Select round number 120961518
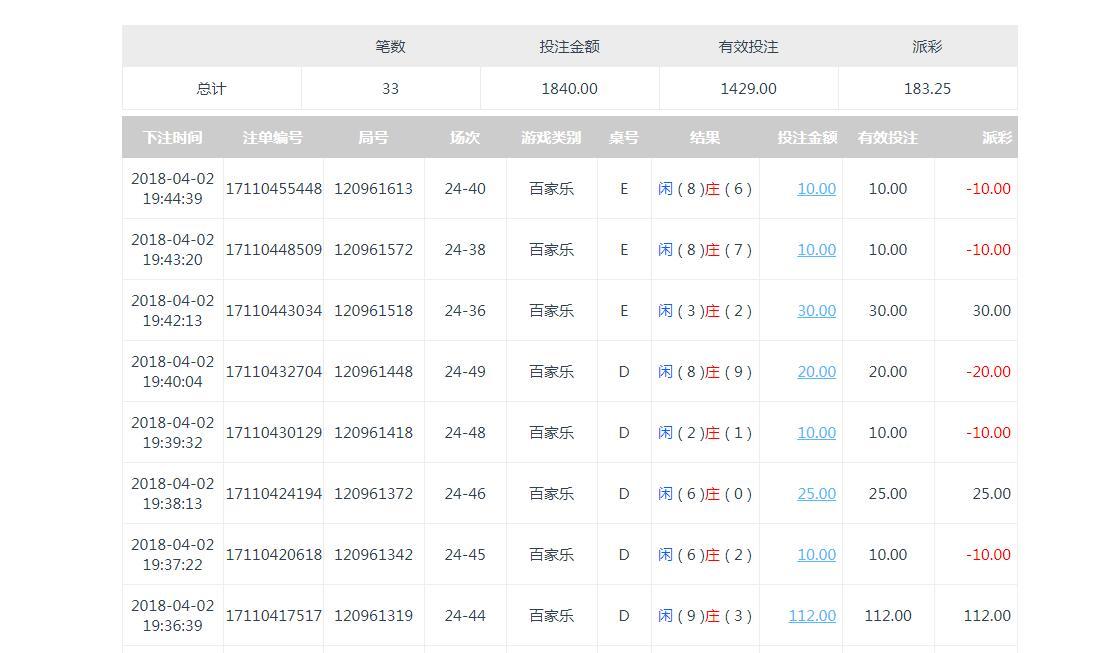 coord(374,311)
